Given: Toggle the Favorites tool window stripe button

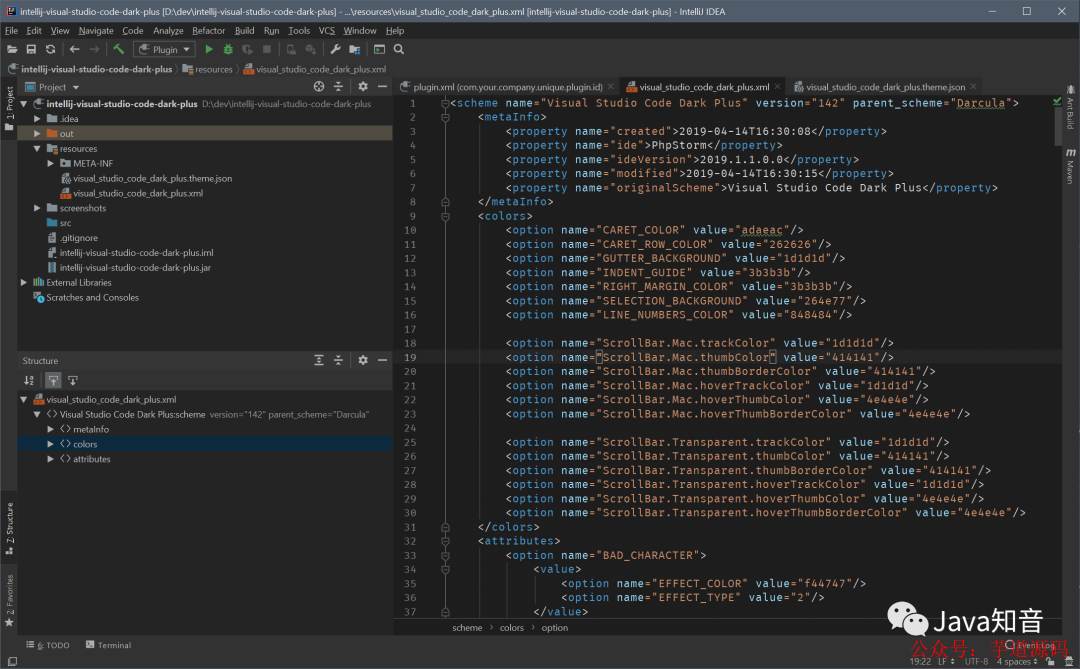Looking at the screenshot, I should pos(10,599).
